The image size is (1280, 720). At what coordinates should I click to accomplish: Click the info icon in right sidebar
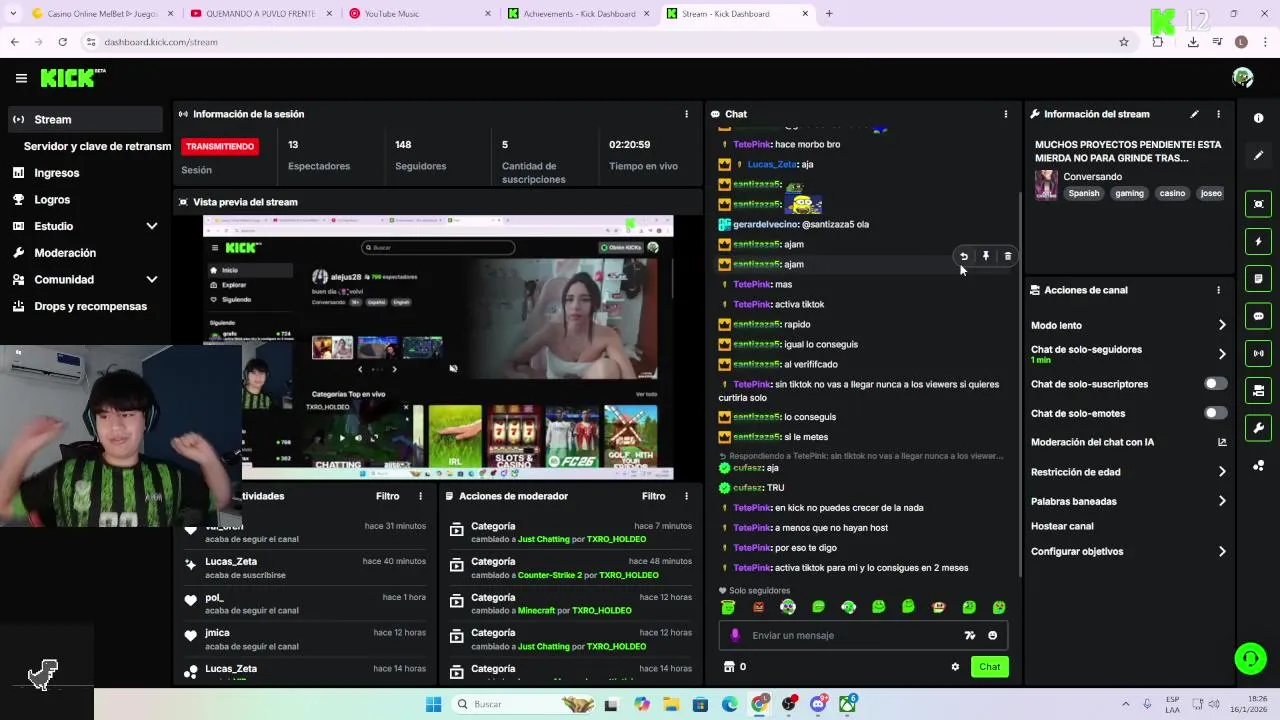tap(1258, 118)
